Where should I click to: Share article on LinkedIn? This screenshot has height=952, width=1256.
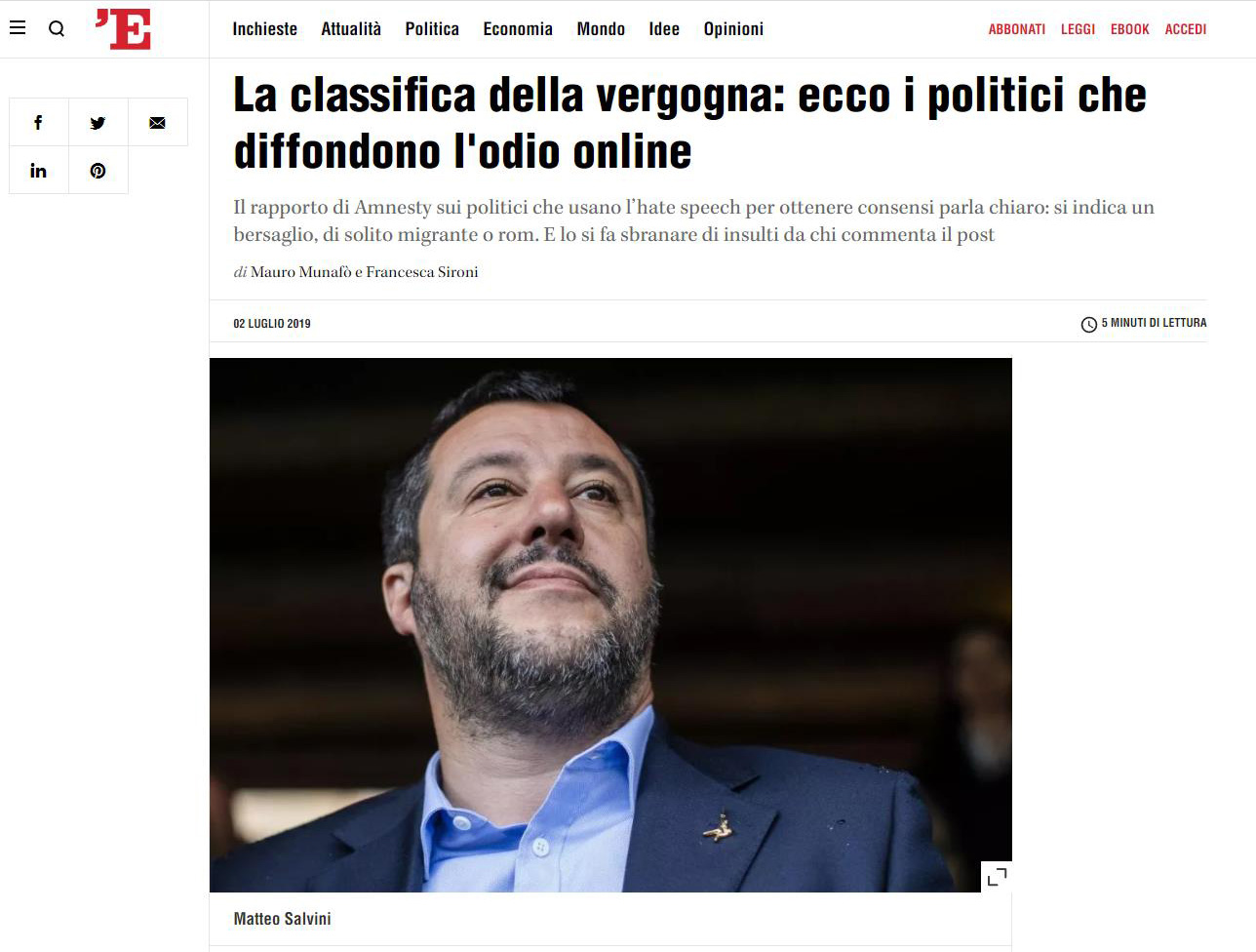tap(38, 171)
